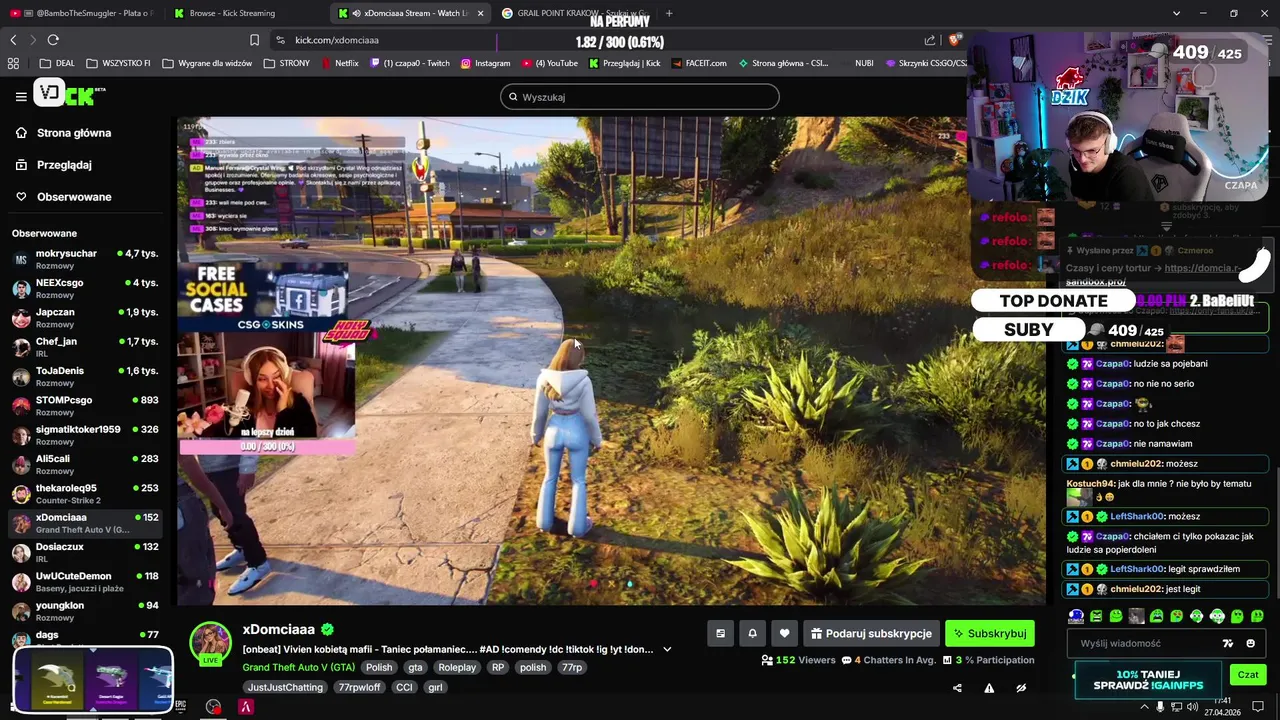Open the browser tab list dropdown arrow
The height and width of the screenshot is (720, 1280).
tap(1176, 13)
